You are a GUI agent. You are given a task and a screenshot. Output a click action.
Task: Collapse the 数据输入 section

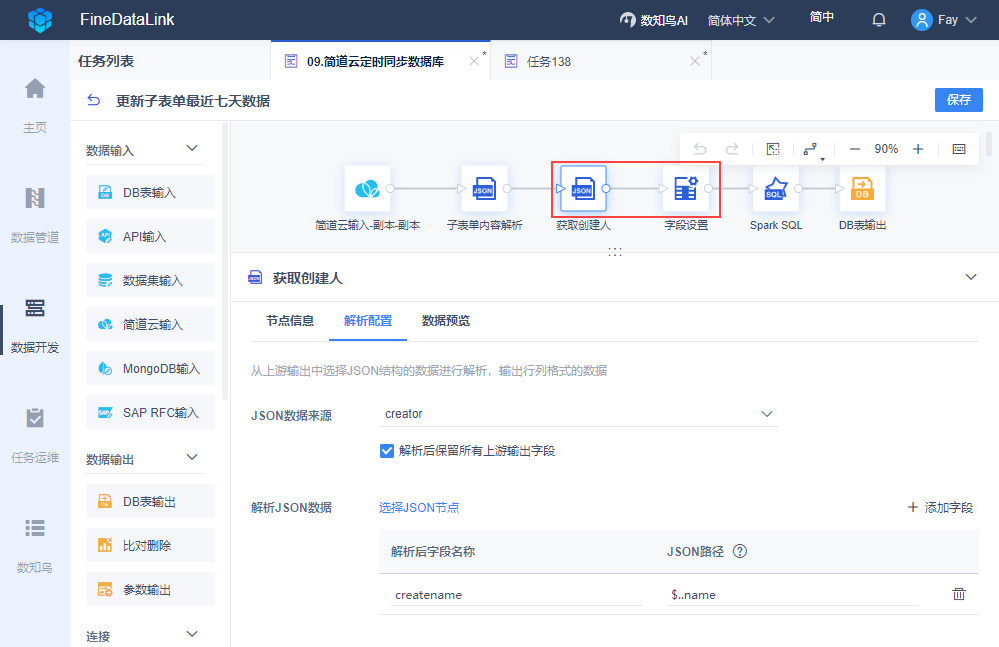192,148
